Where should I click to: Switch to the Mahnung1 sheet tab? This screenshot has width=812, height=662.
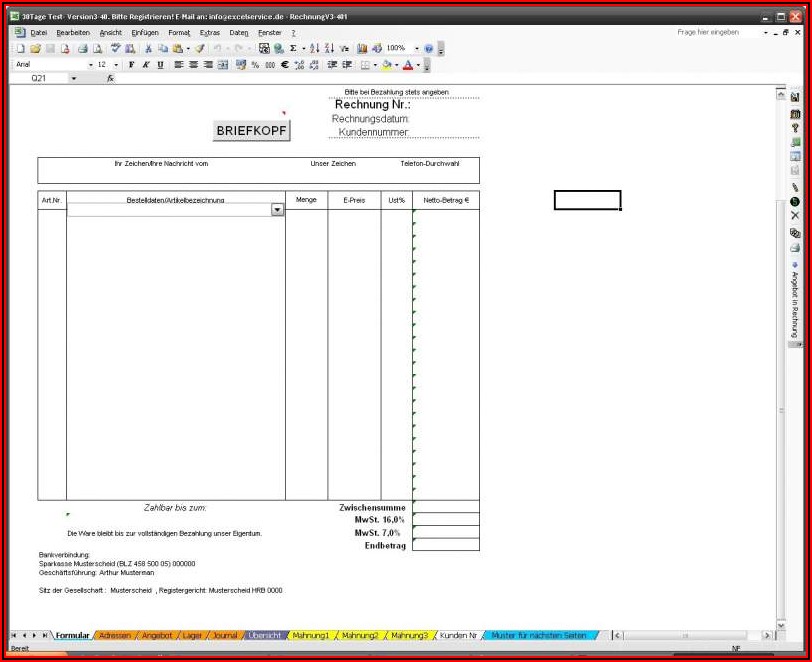click(310, 635)
